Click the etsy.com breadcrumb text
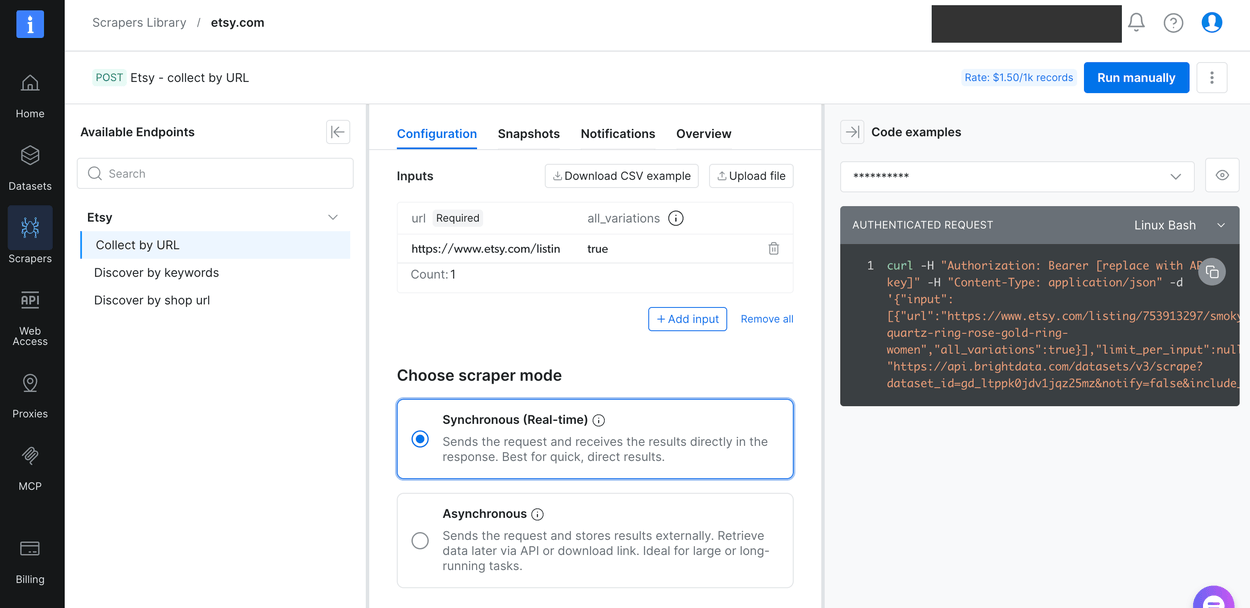This screenshot has height=608, width=1250. click(237, 22)
